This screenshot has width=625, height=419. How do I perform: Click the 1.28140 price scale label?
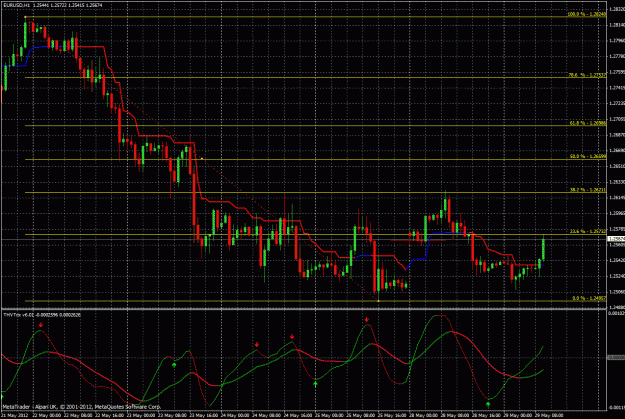617,25
